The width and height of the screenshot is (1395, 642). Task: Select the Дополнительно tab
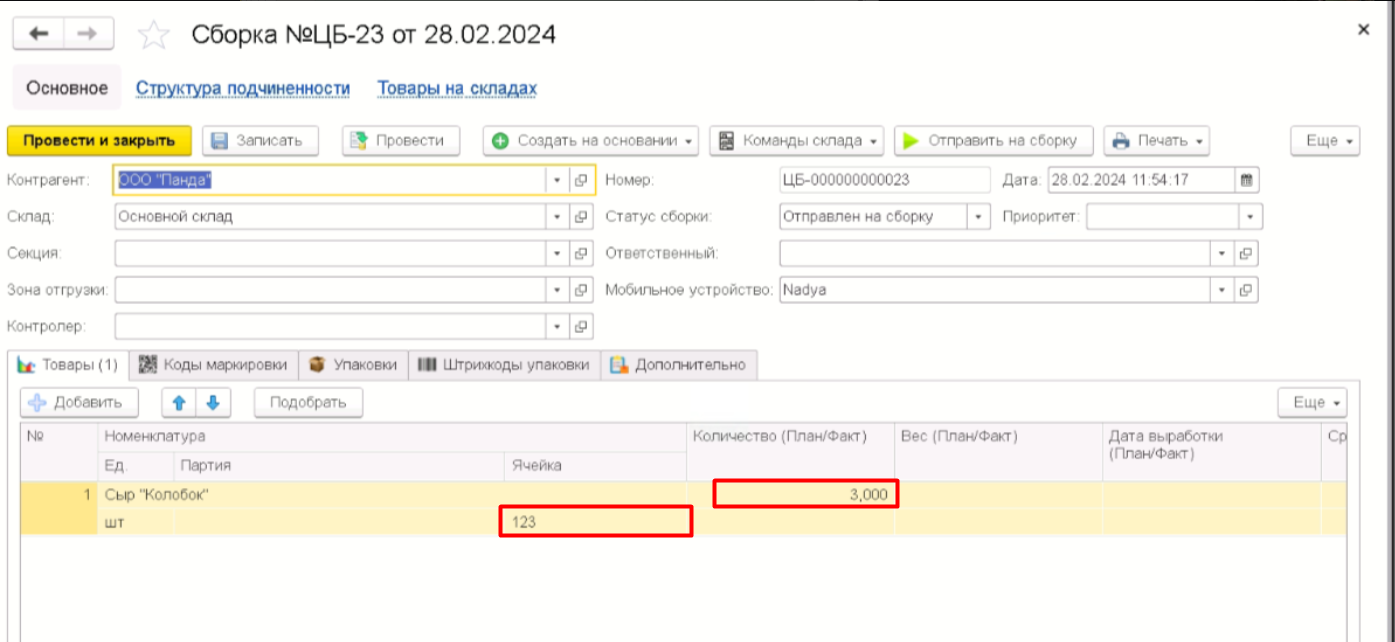tap(679, 365)
